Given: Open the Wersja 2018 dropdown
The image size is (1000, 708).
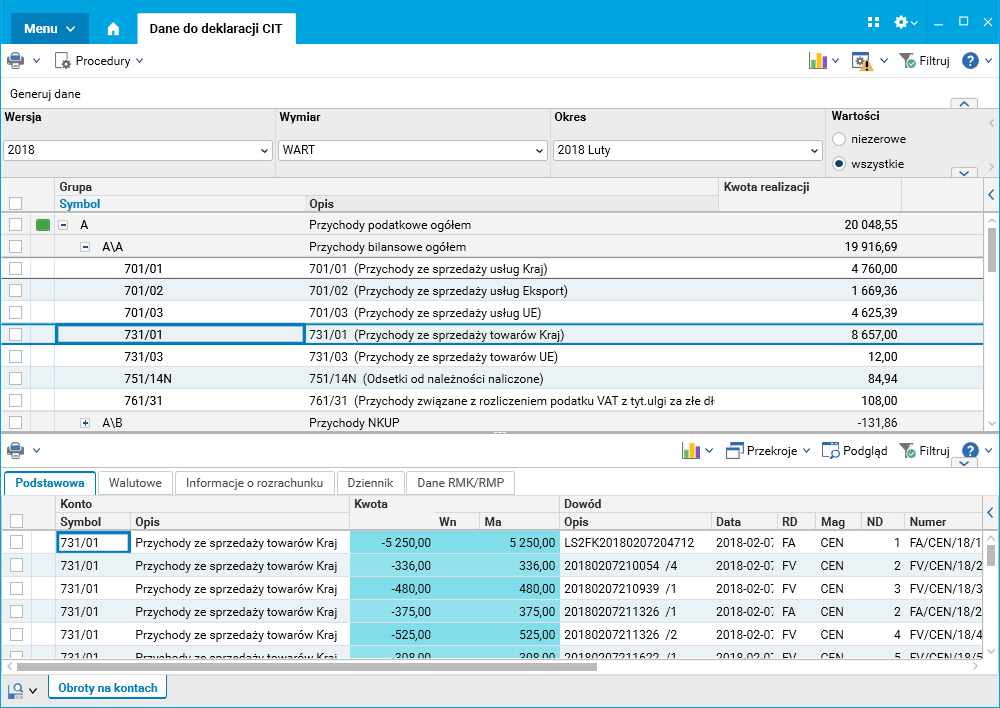Looking at the screenshot, I should point(137,150).
